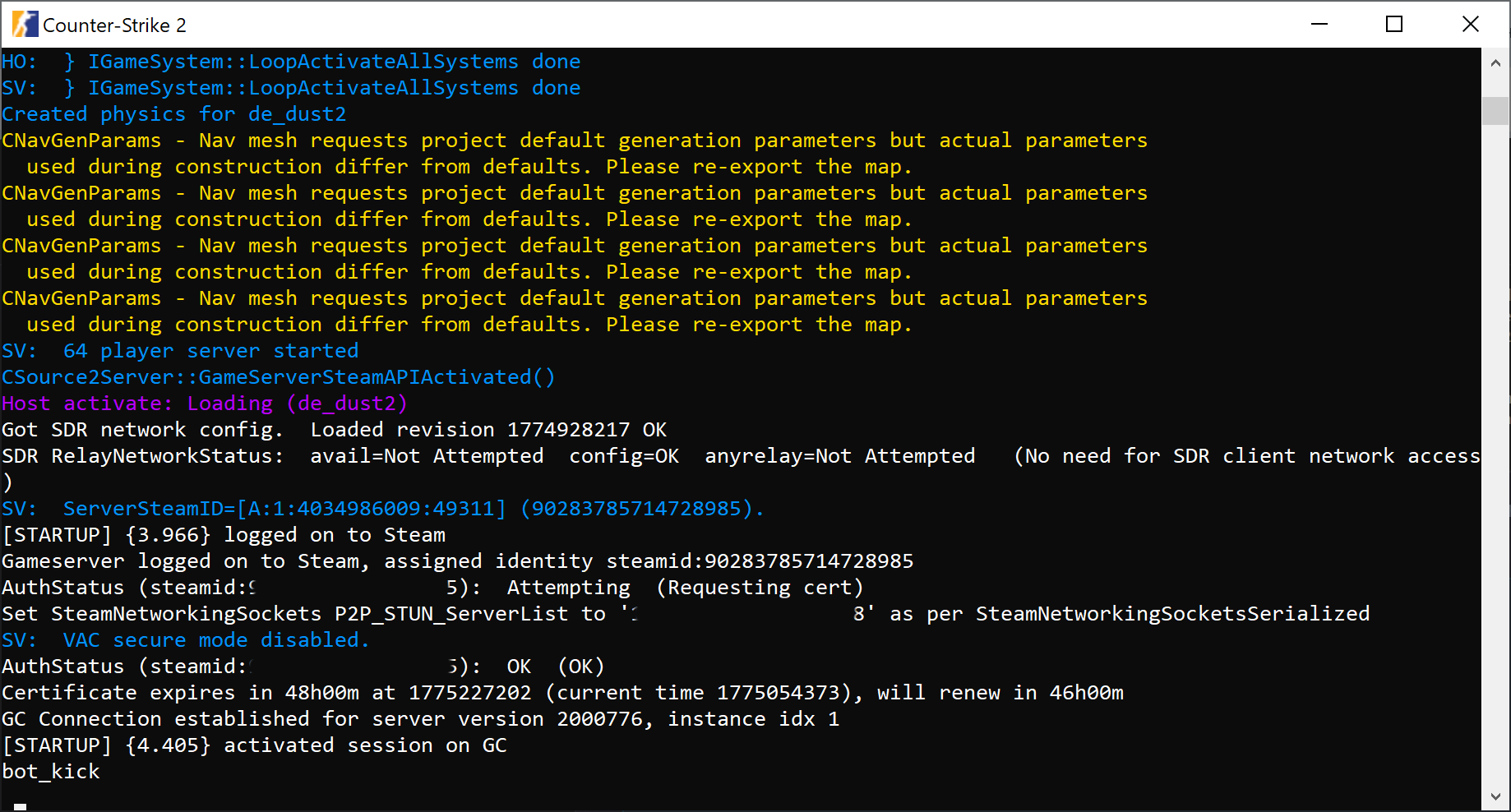Click '[STARTUP] {4.405} activated session on GC'
Image resolution: width=1511 pixels, height=812 pixels.
click(x=254, y=745)
